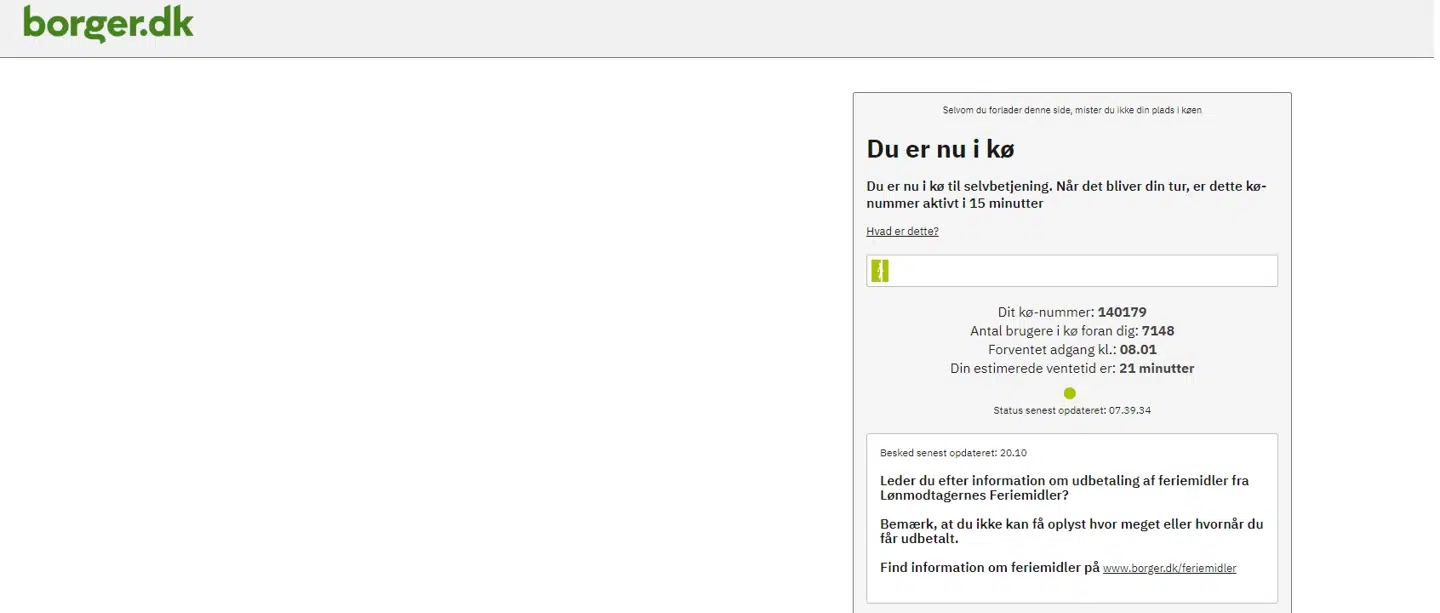This screenshot has height=613, width=1440.
Task: Click the 'Find information om feriemidler på' text
Action: (990, 568)
